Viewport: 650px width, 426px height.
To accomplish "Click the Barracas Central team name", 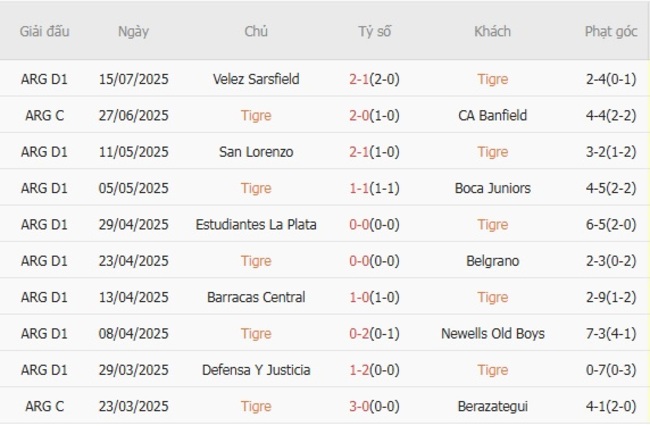I will 256,297.
